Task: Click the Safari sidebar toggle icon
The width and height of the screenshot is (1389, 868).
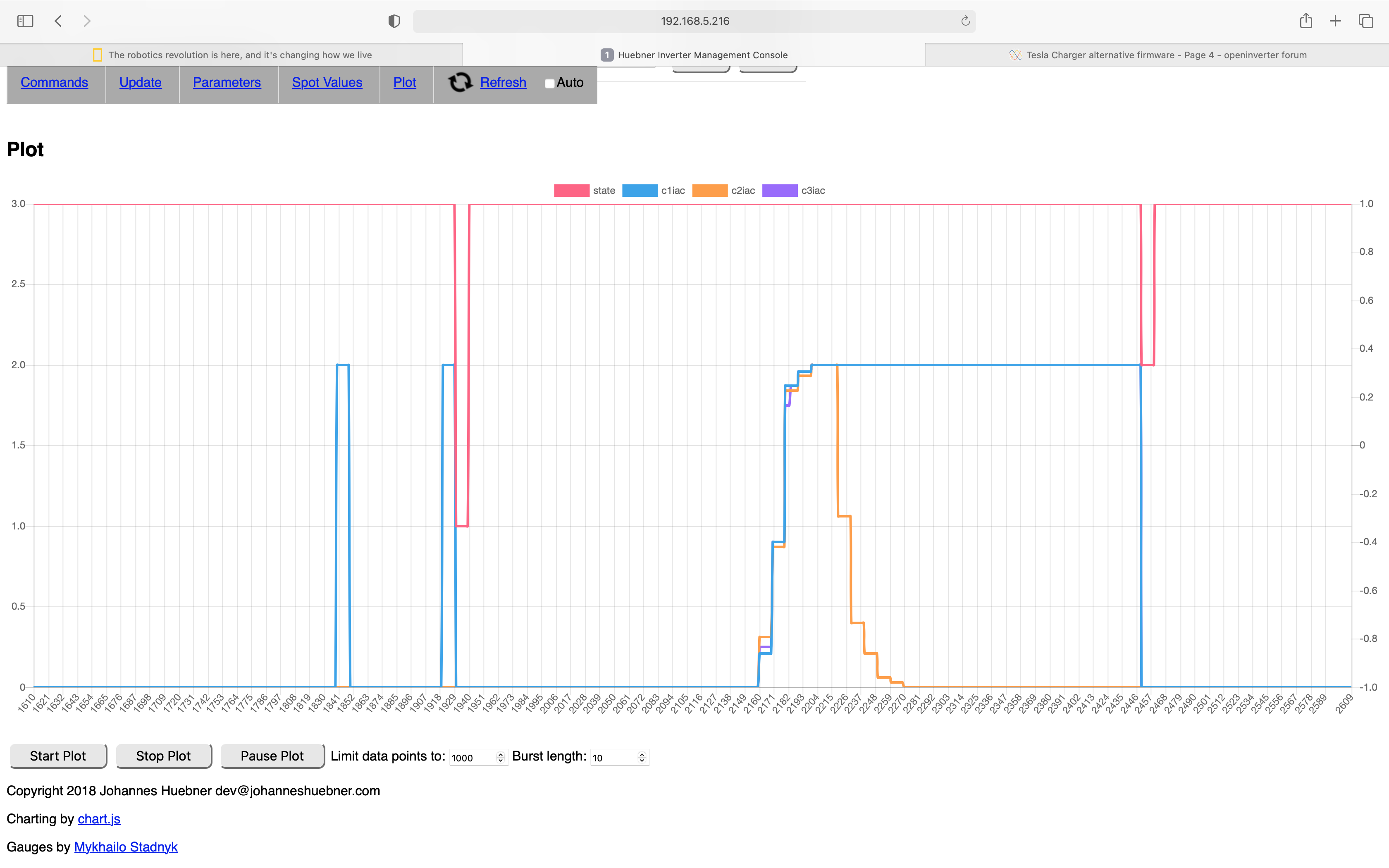Action: pyautogui.click(x=25, y=21)
